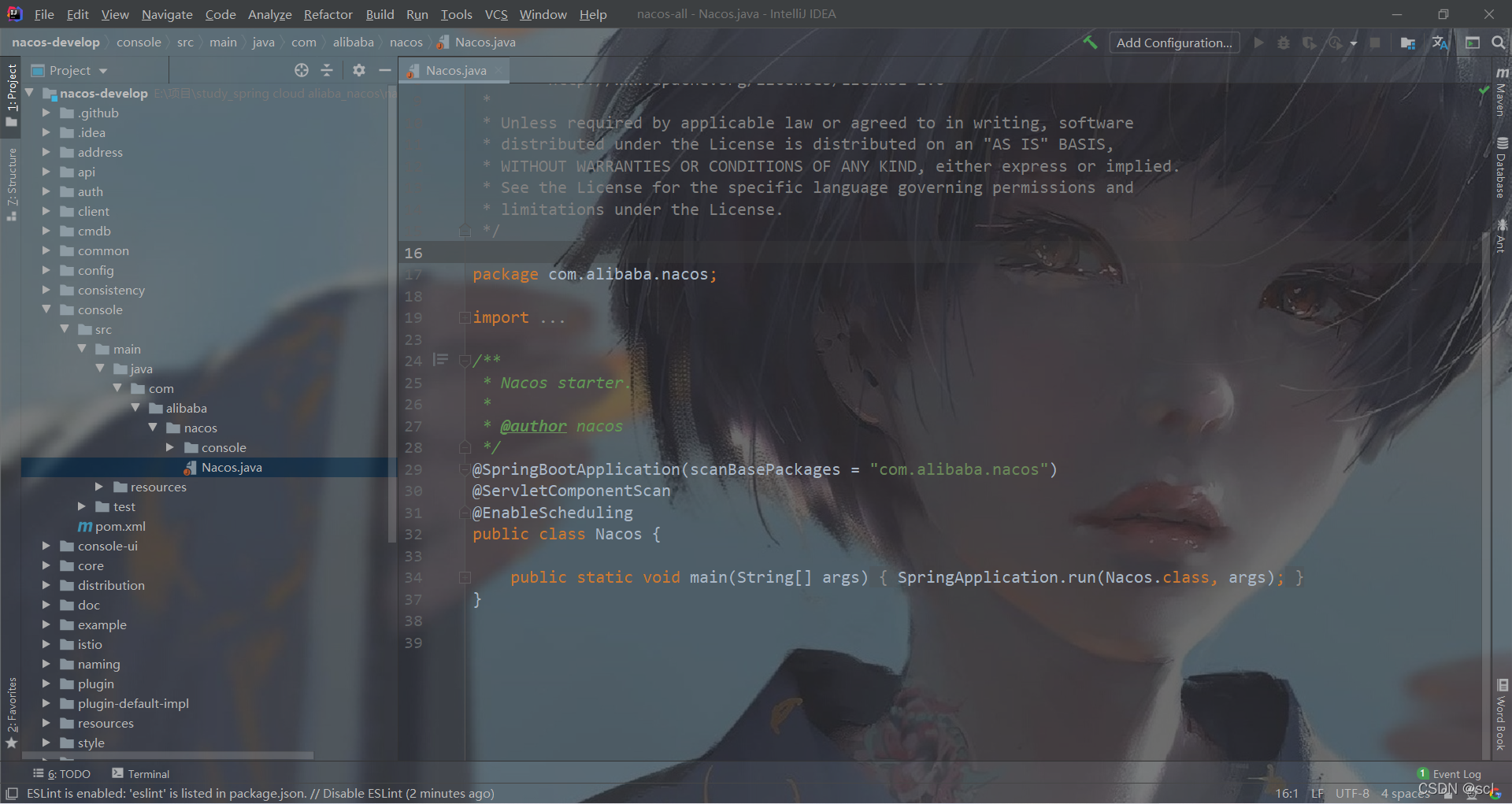Viewport: 1512px width, 804px height.
Task: Click the Build project hammer icon
Action: tap(1090, 43)
